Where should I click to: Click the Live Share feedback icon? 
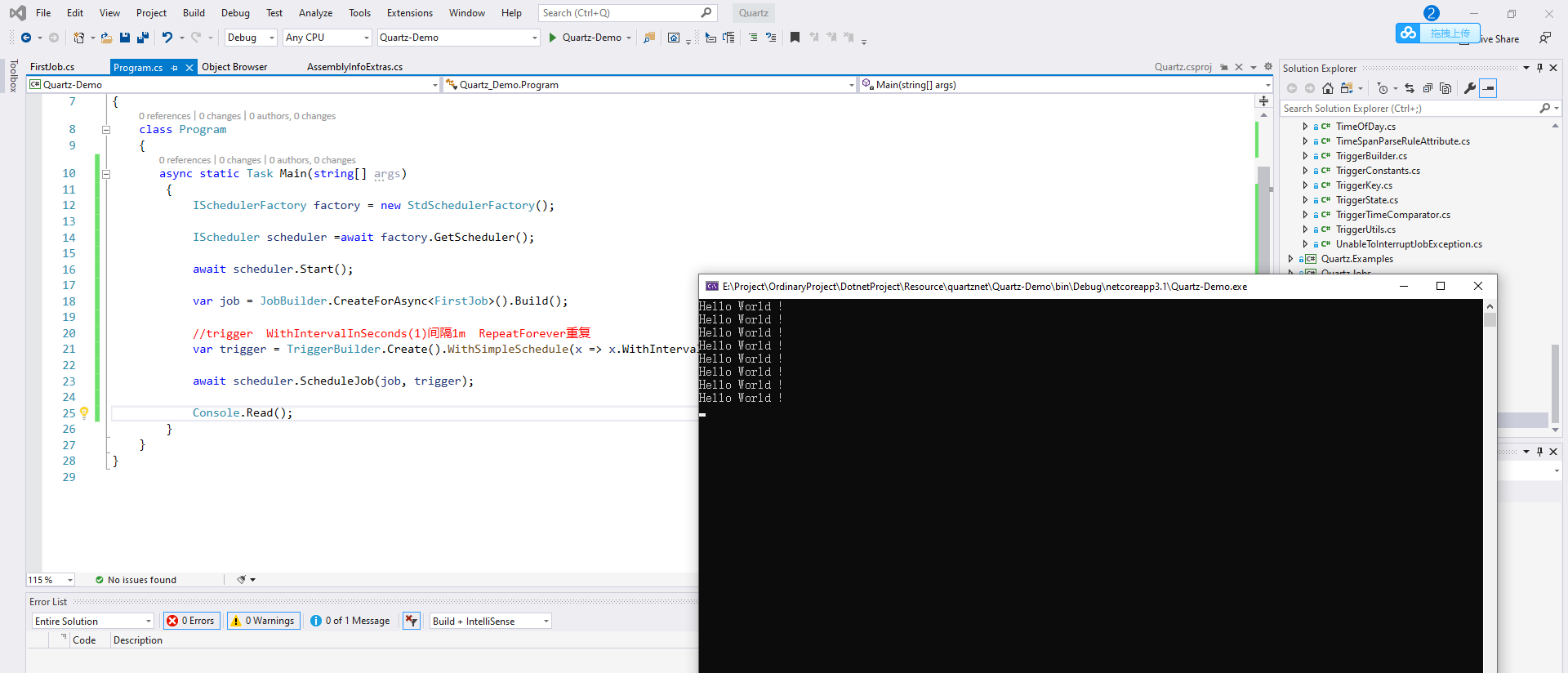click(1545, 38)
